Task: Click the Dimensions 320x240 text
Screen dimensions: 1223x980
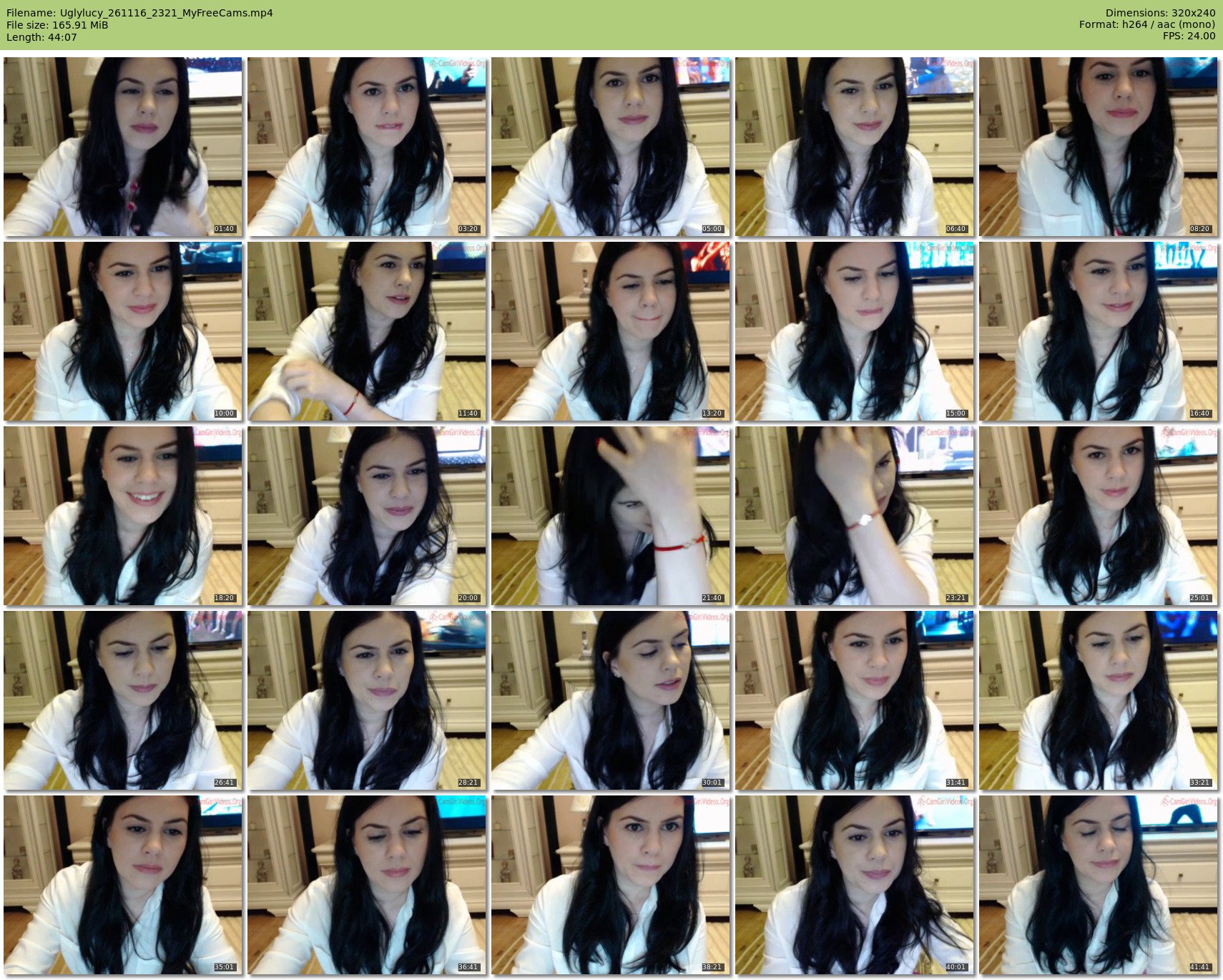Action: (1160, 13)
